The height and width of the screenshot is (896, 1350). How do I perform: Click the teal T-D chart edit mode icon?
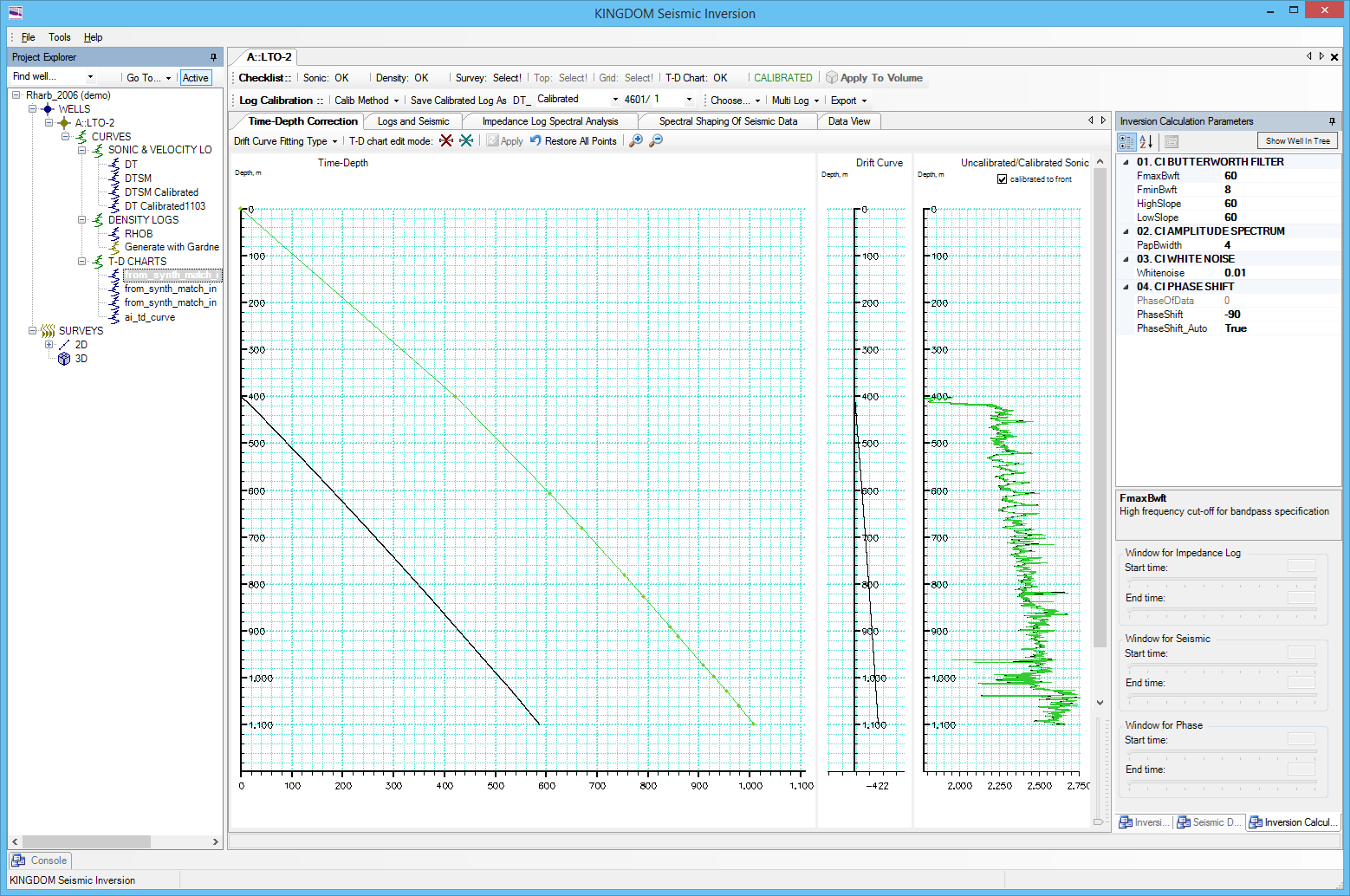(466, 140)
